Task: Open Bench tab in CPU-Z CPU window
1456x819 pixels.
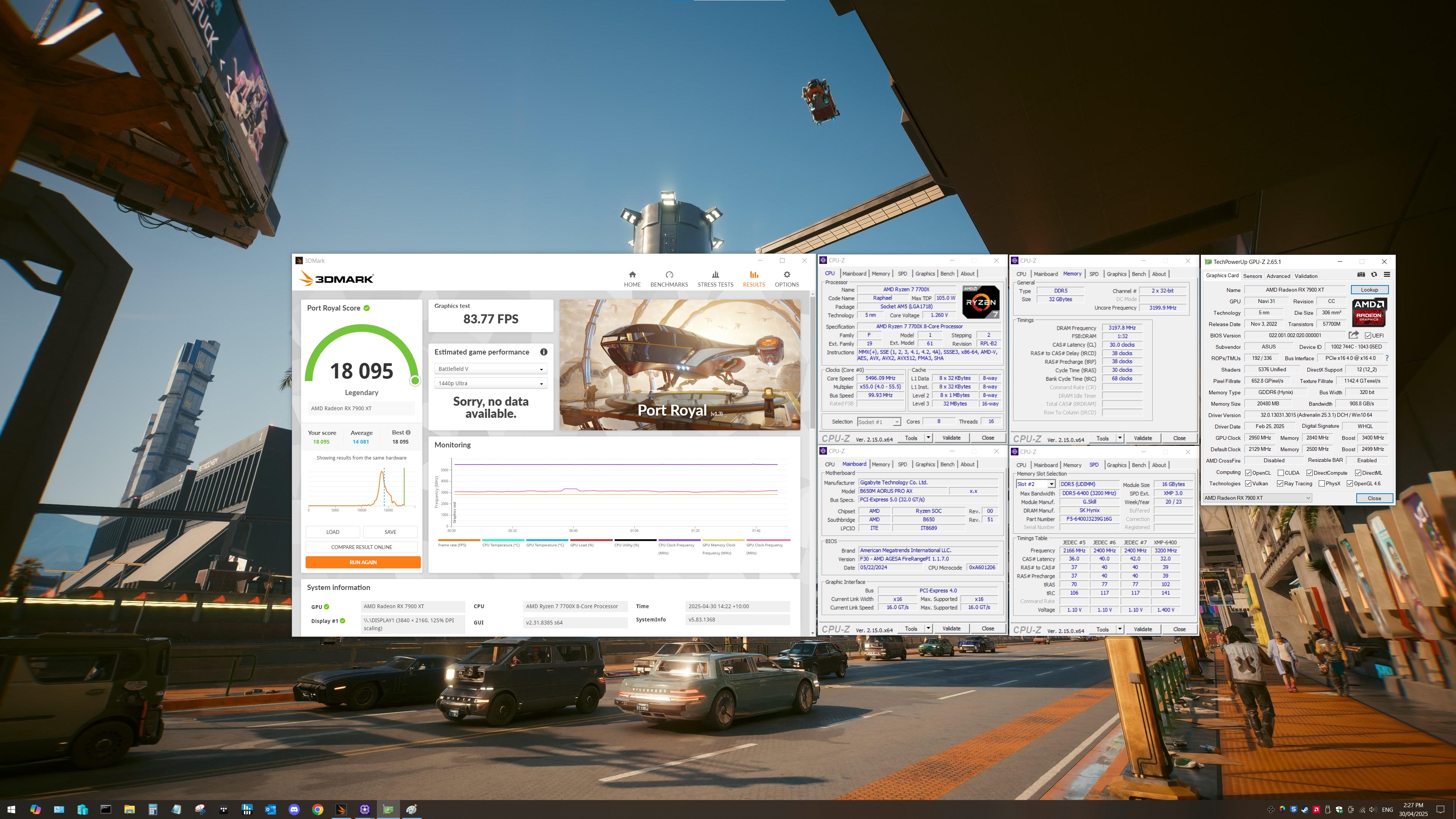Action: (947, 273)
